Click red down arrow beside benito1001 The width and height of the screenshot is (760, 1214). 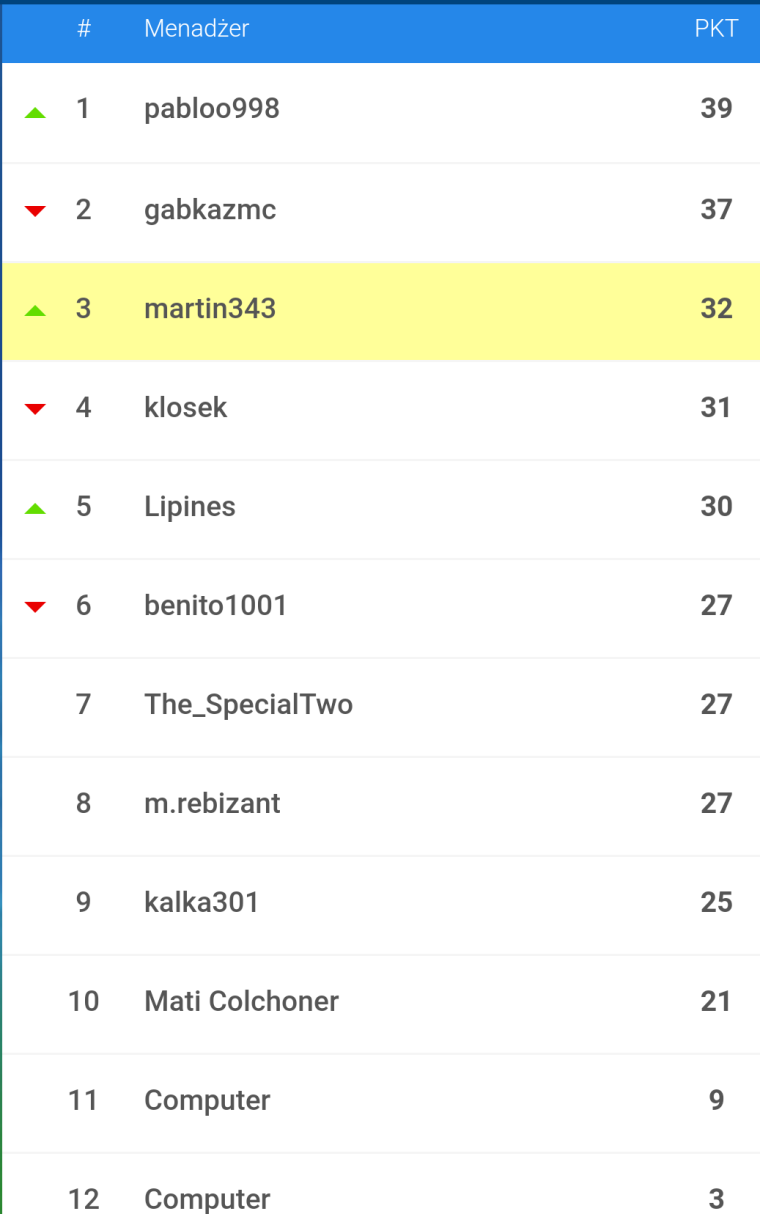click(x=35, y=607)
